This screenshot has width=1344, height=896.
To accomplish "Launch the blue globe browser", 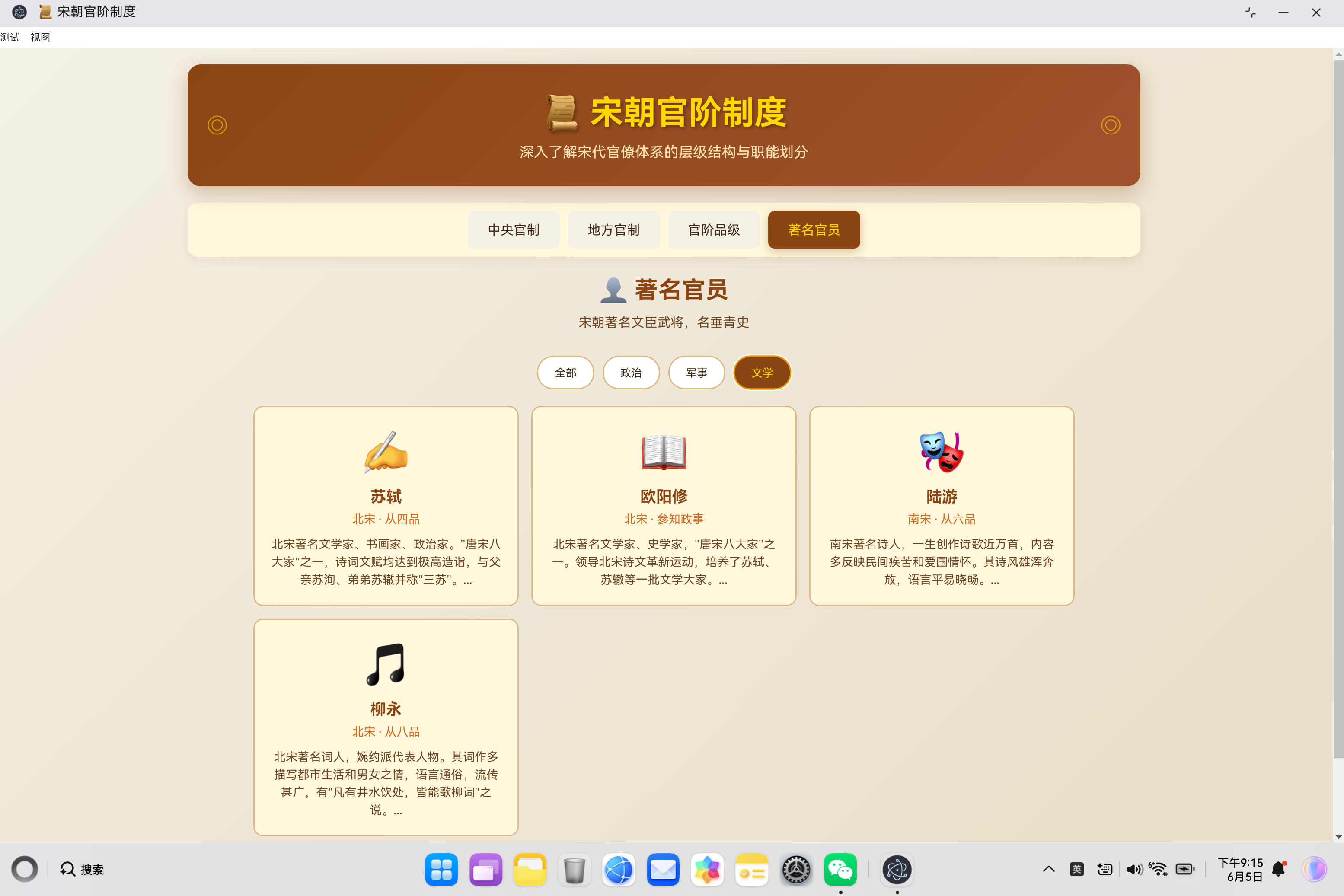I will tap(618, 870).
